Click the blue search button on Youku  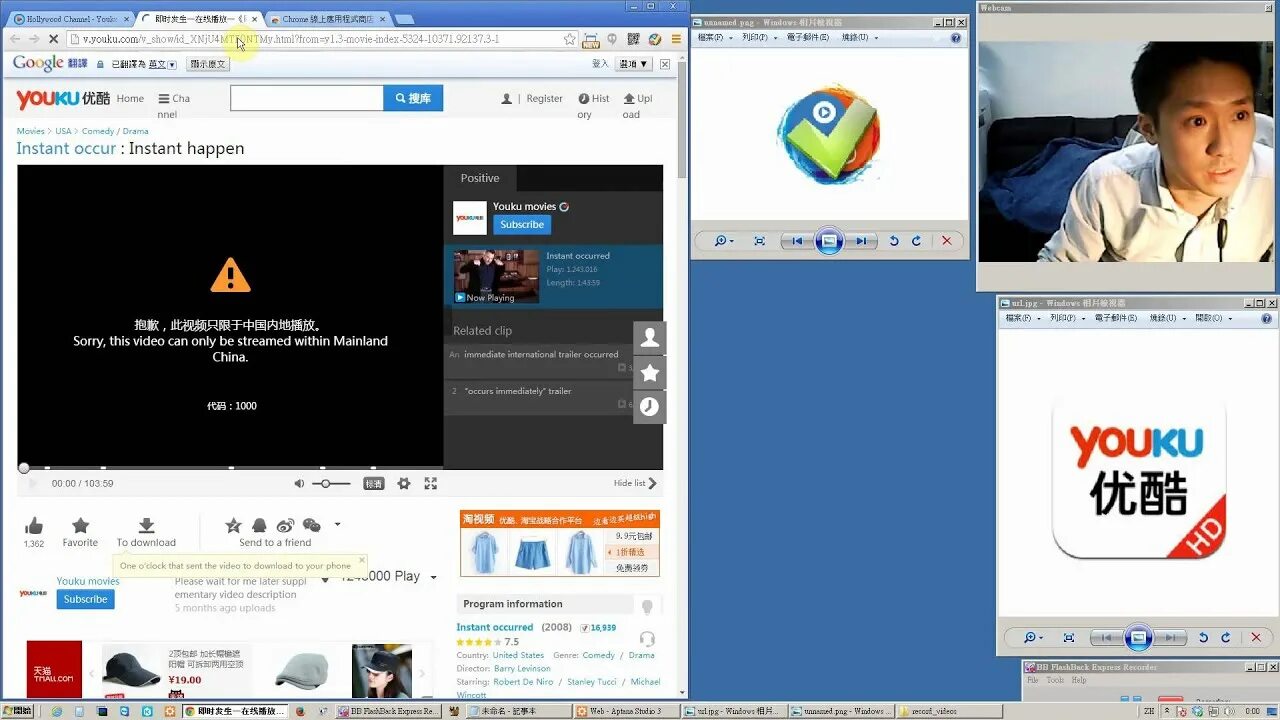(413, 98)
